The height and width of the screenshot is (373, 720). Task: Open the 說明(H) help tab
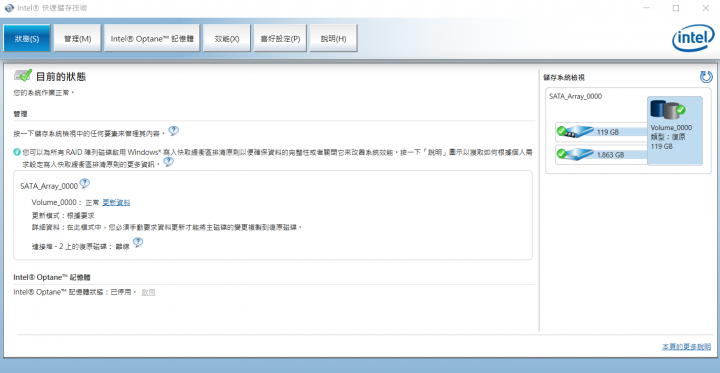click(333, 38)
